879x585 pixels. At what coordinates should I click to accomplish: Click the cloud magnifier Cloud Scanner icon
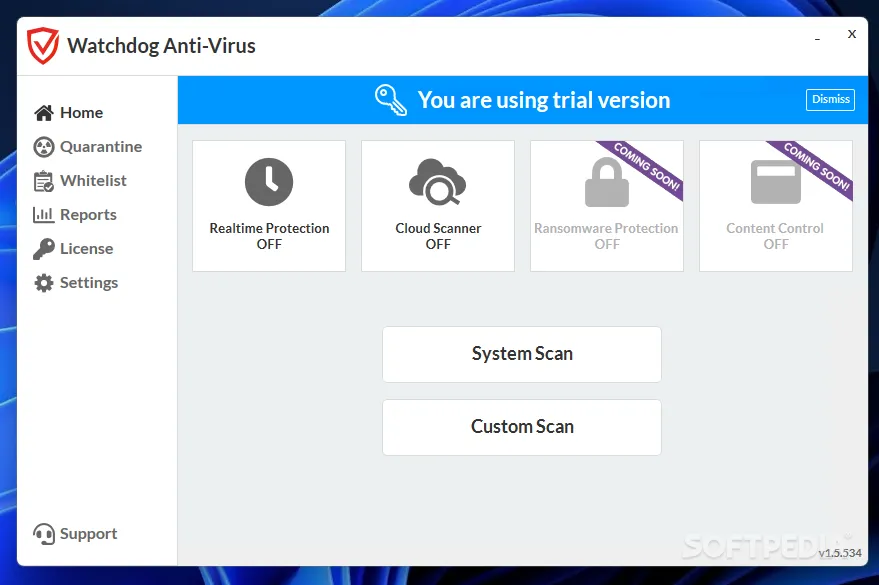click(x=438, y=183)
